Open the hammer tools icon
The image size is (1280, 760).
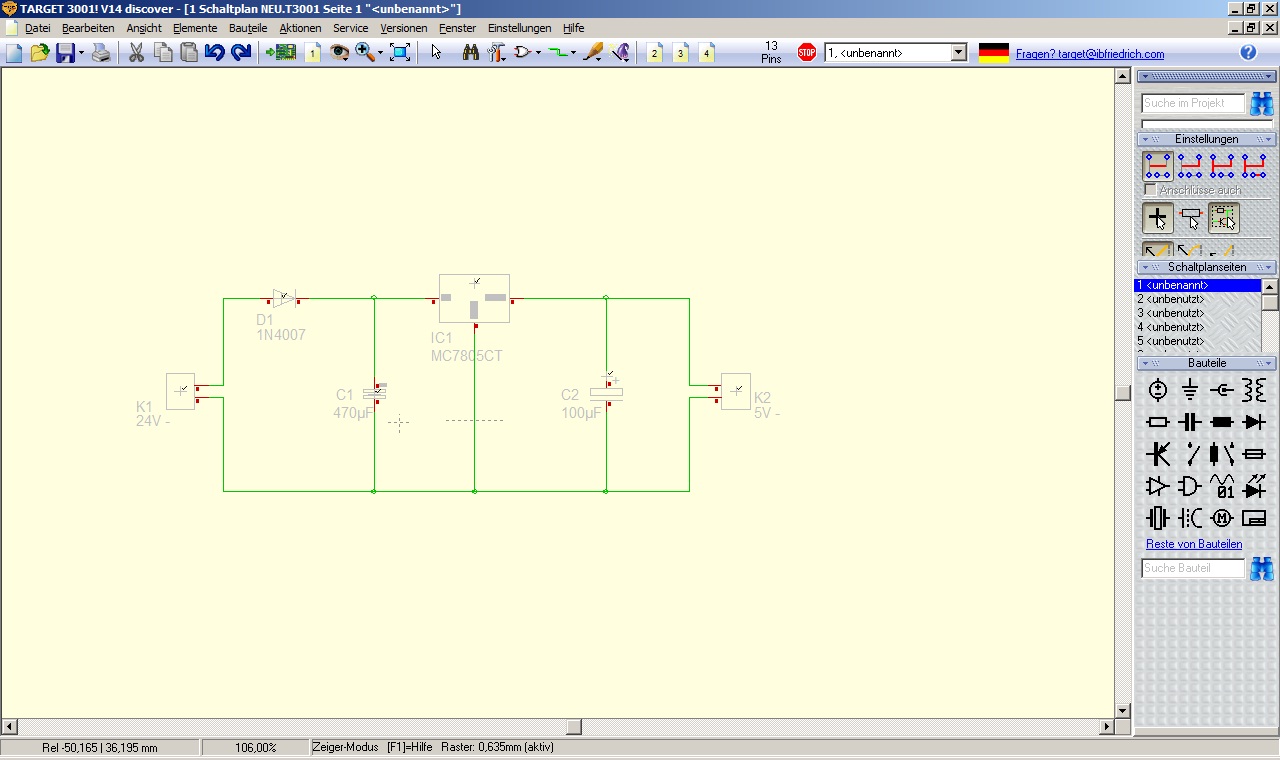point(497,53)
